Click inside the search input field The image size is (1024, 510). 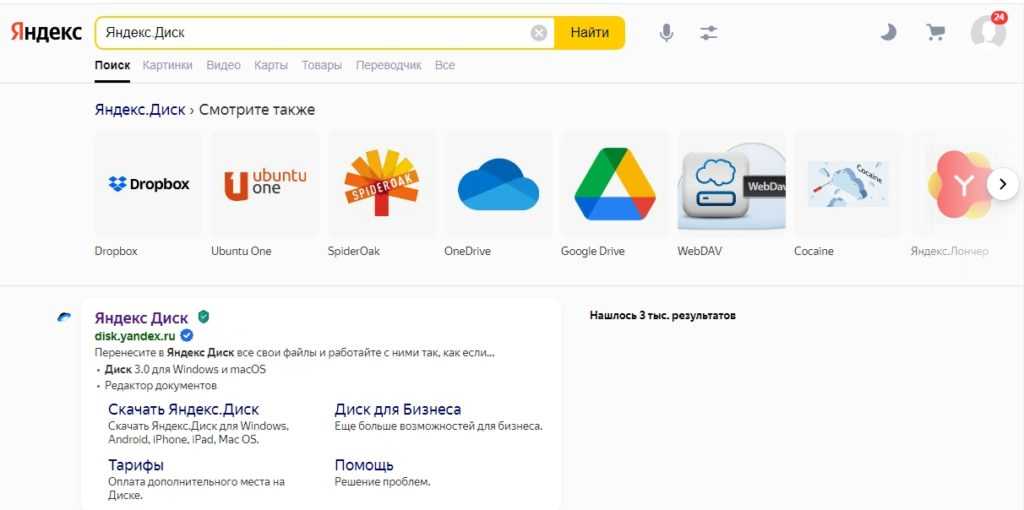click(x=310, y=33)
